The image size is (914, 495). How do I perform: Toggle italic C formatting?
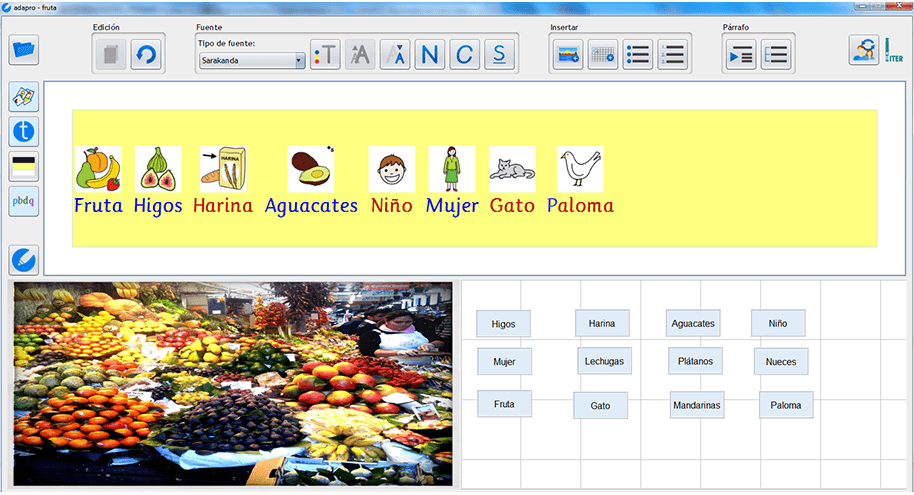pos(464,55)
